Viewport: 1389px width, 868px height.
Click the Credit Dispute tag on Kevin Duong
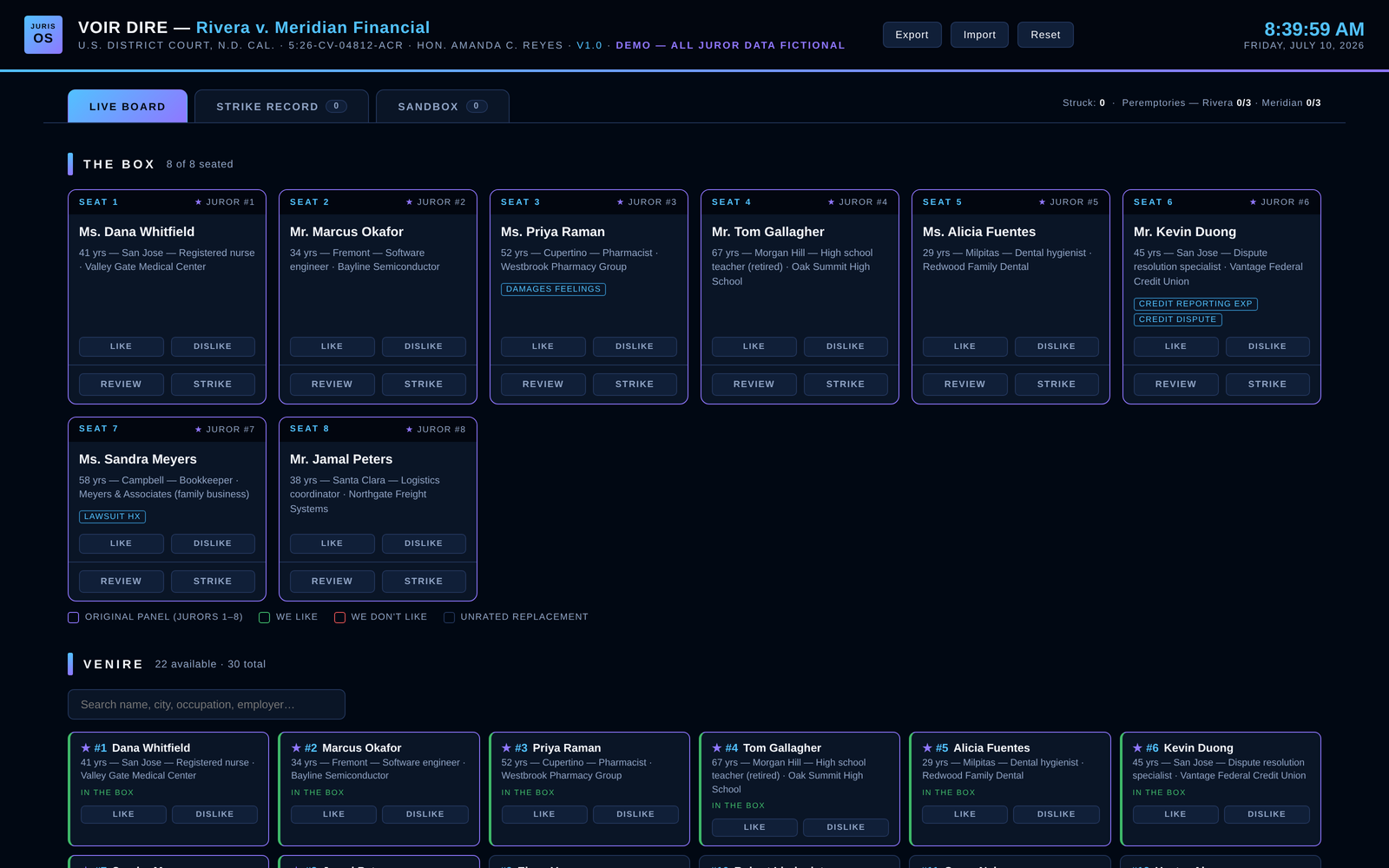(x=1177, y=319)
